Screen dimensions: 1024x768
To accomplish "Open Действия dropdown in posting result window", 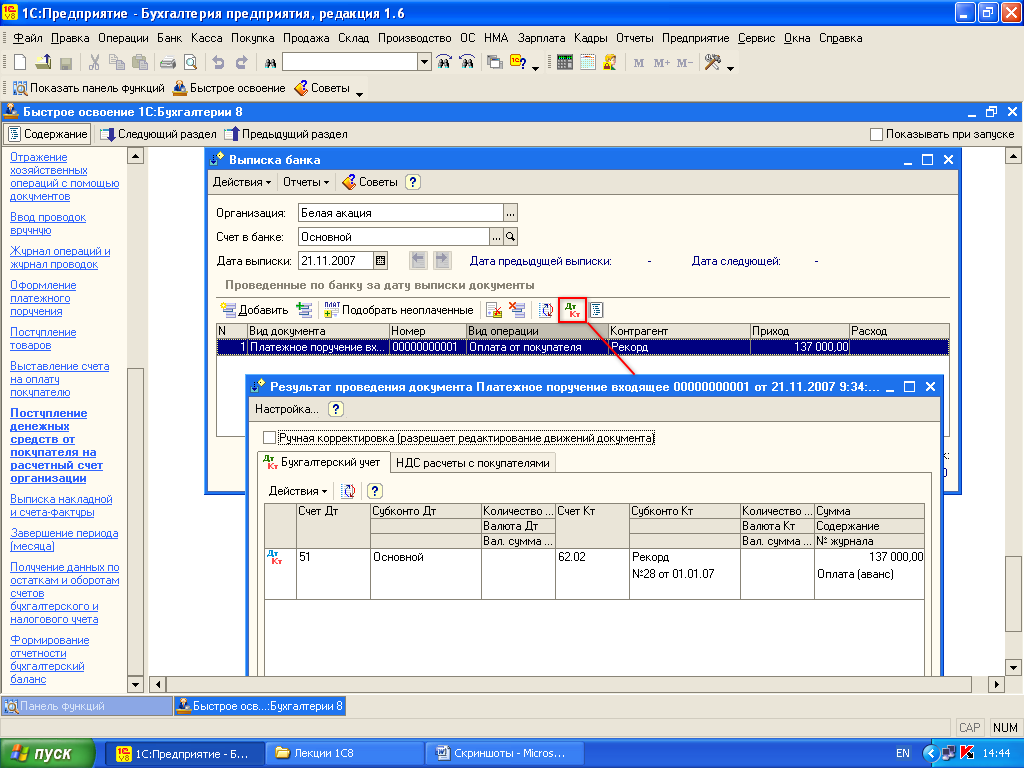I will tap(298, 491).
